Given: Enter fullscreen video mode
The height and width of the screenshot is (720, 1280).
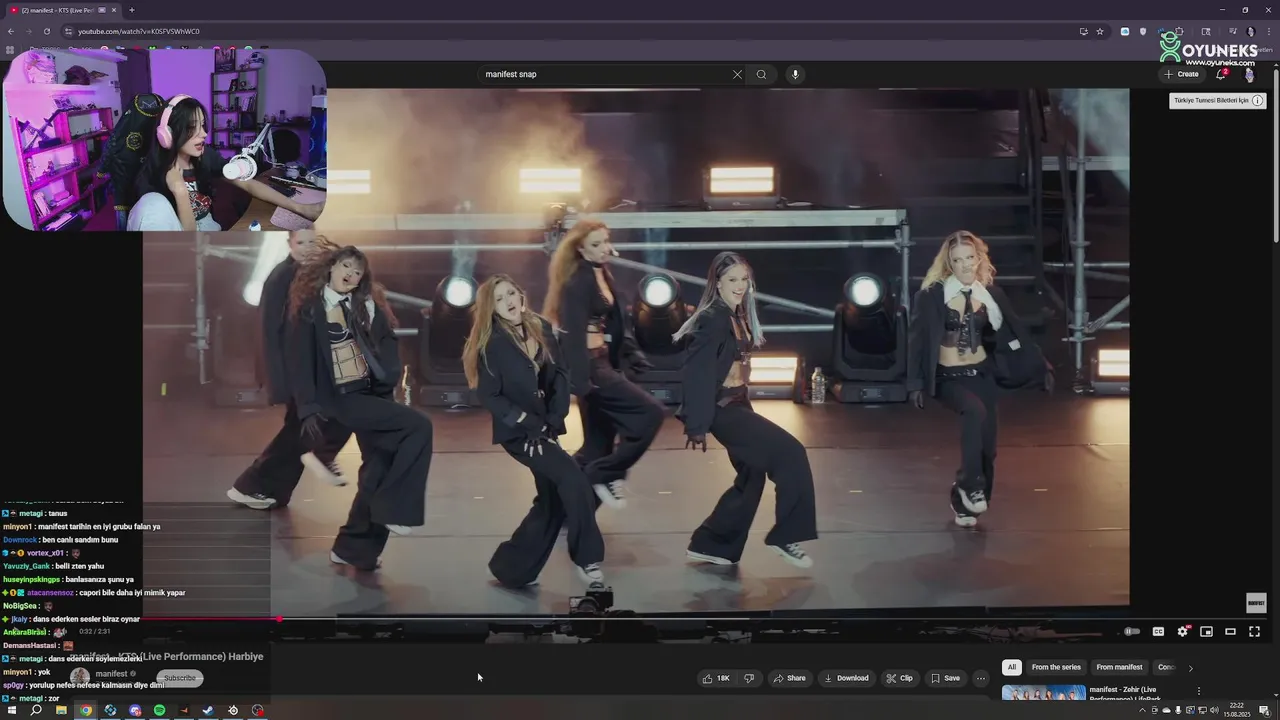Looking at the screenshot, I should coord(1254,631).
